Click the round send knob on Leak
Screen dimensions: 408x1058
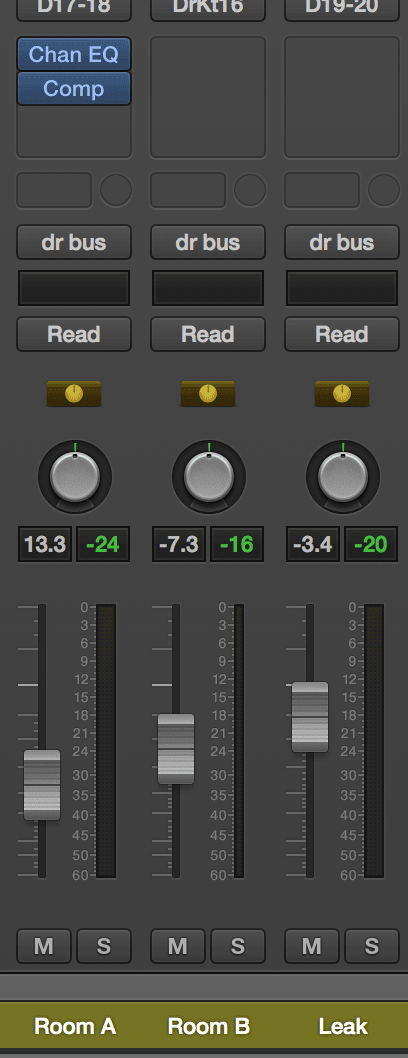coord(384,190)
